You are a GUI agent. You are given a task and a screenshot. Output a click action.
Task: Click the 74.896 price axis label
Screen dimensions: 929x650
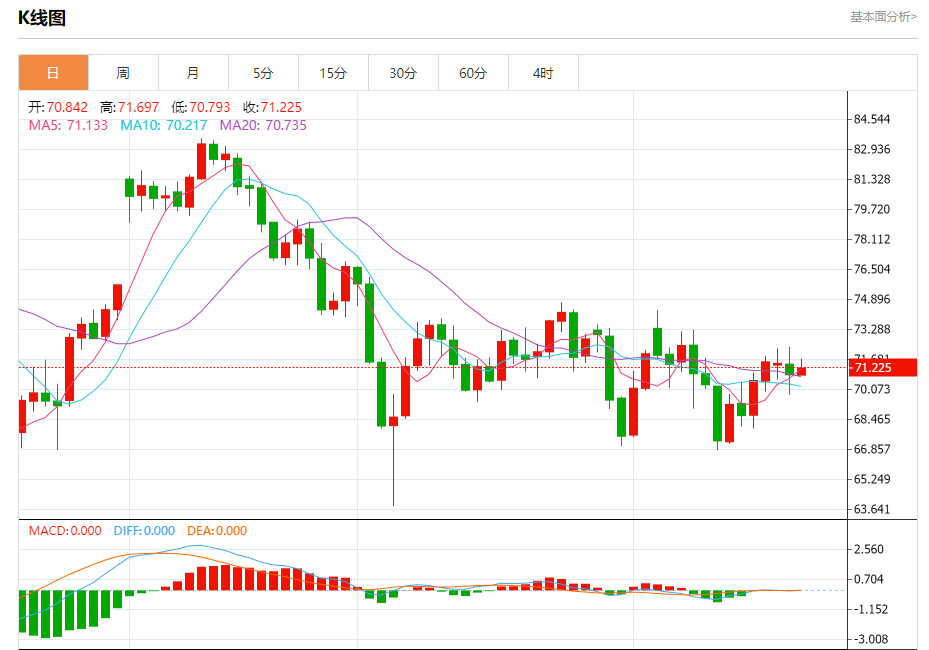(872, 299)
